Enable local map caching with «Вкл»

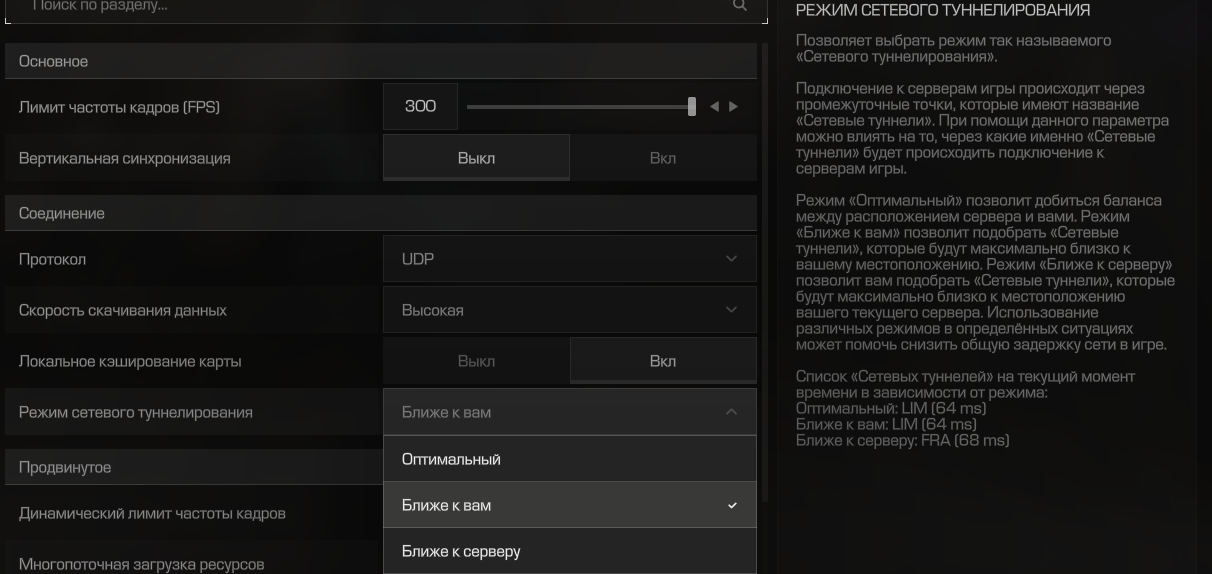[663, 361]
